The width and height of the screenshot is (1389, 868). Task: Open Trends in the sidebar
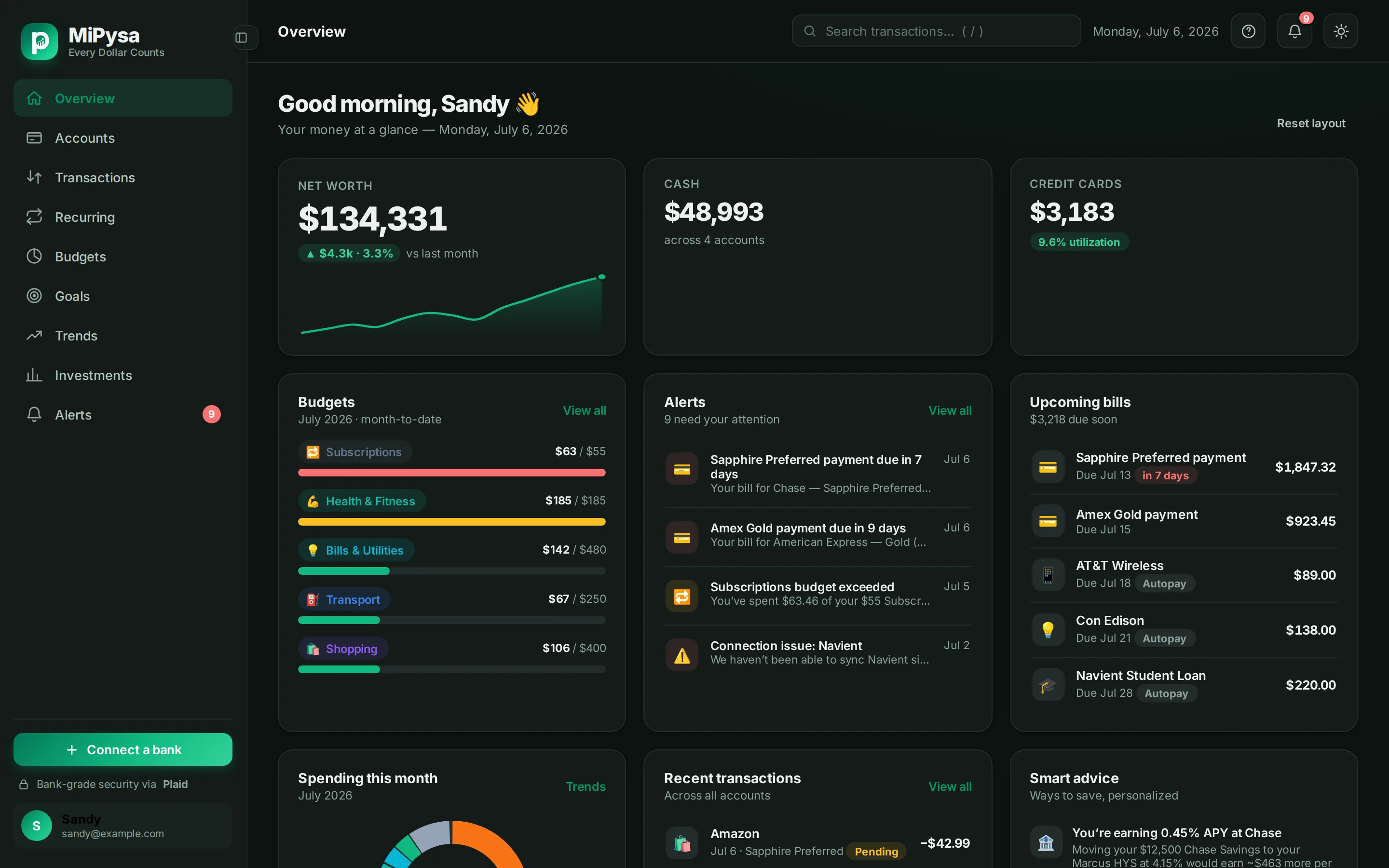[x=123, y=336]
